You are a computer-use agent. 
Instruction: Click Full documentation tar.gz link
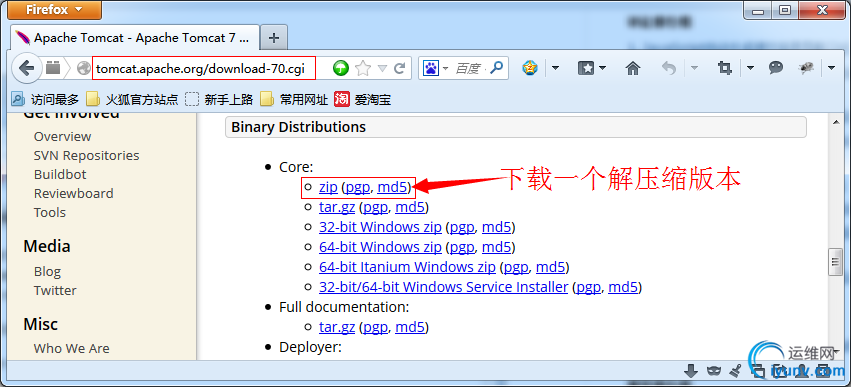[x=337, y=327]
